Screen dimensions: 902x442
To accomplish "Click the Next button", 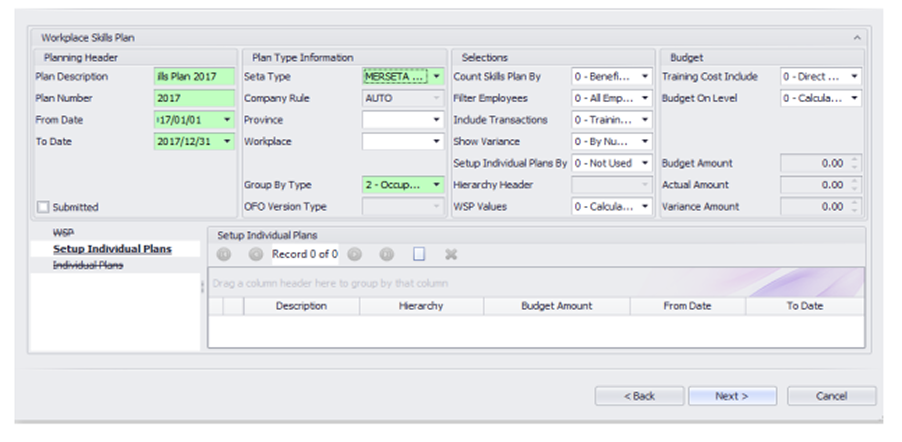I will pyautogui.click(x=732, y=396).
